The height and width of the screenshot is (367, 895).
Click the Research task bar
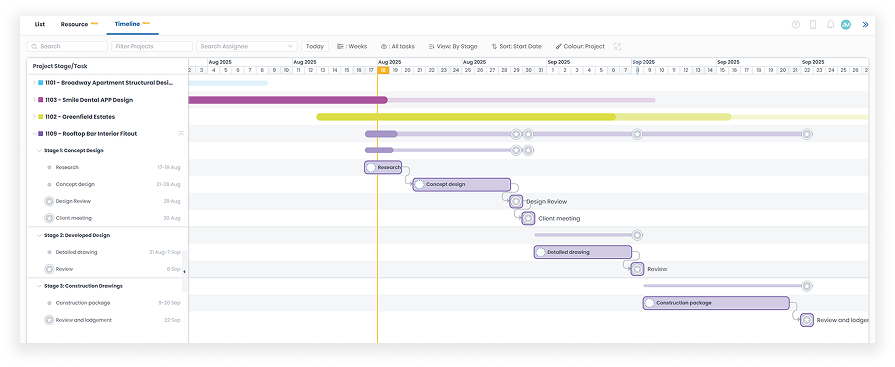pos(383,168)
